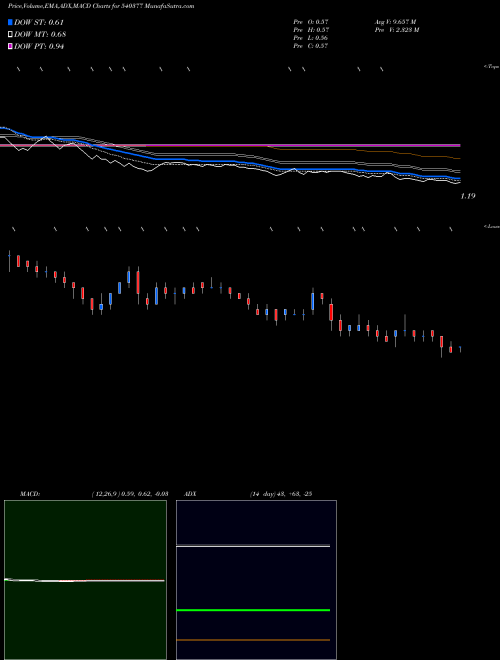Click the '<-Tops' label at right edge
The height and width of the screenshot is (660, 500).
[x=491, y=67]
